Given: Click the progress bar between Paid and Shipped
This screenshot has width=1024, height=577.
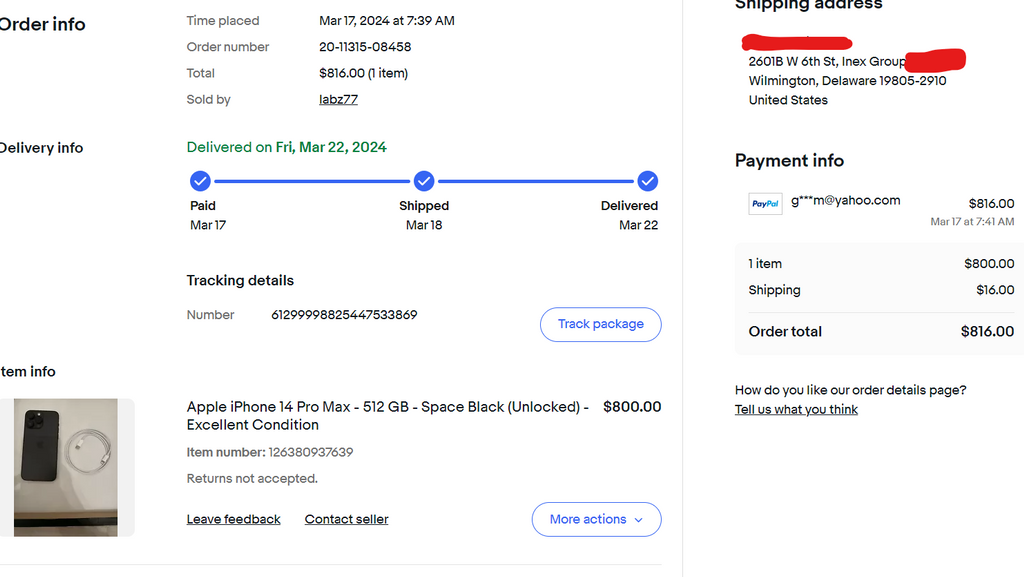Looking at the screenshot, I should coord(312,181).
